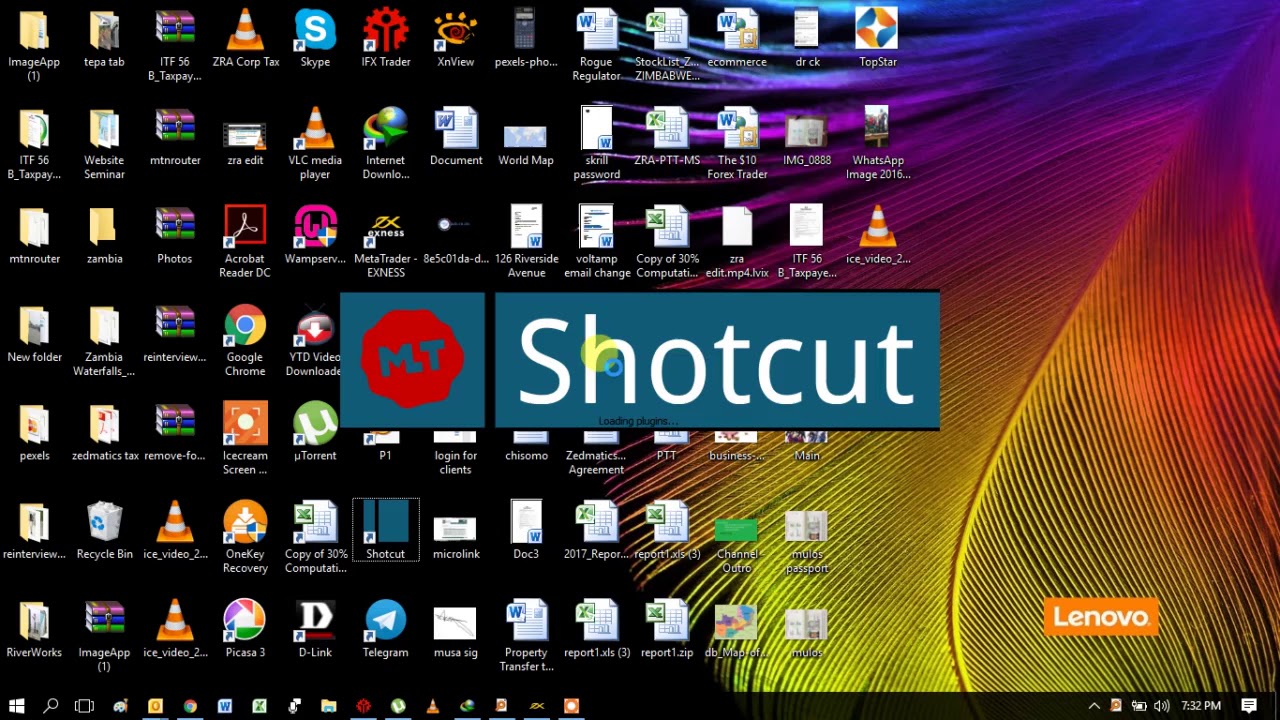The image size is (1280, 720).
Task: Open File Explorer from taskbar
Action: 328,706
